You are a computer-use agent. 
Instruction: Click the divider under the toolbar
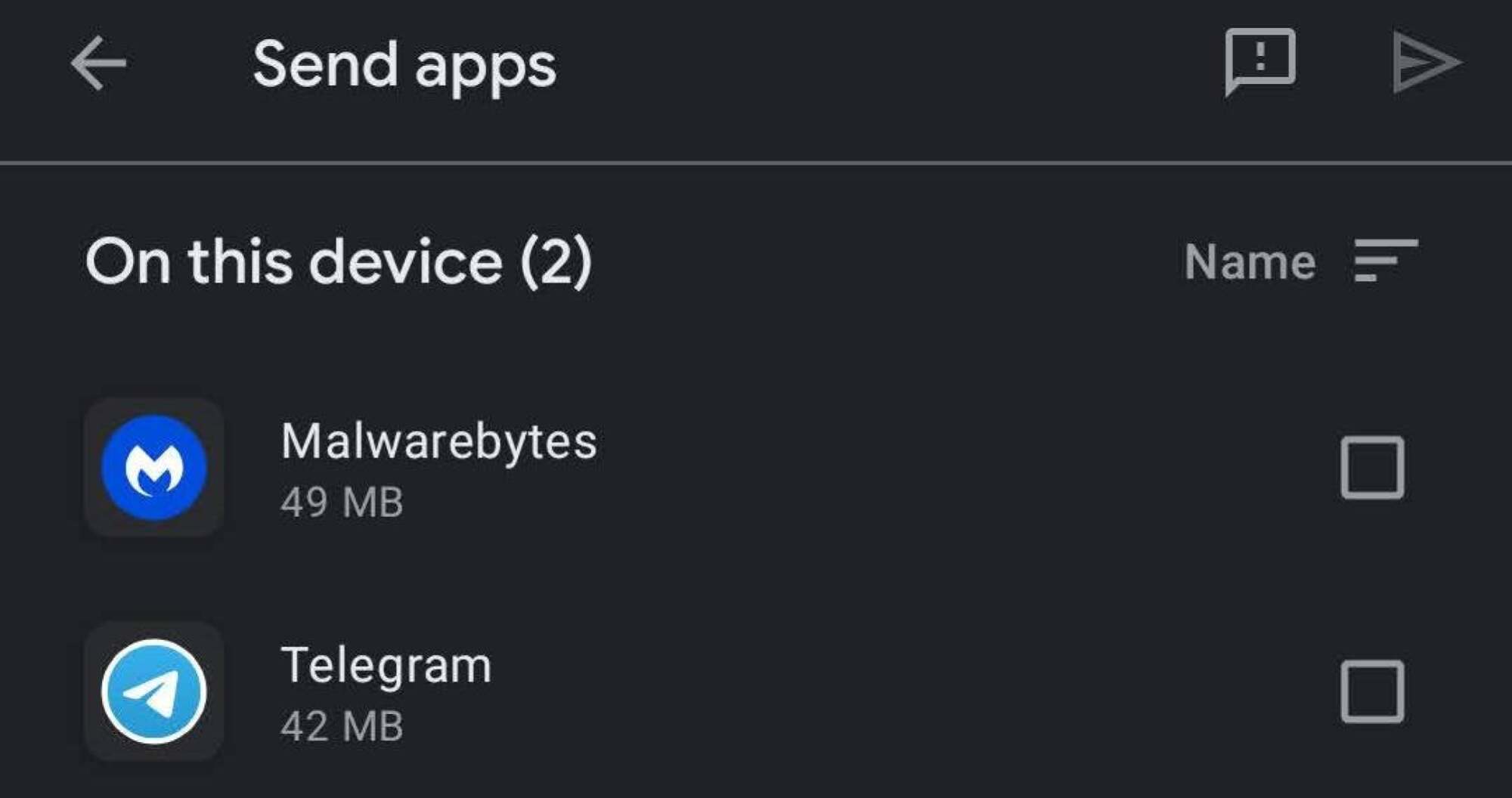[756, 162]
